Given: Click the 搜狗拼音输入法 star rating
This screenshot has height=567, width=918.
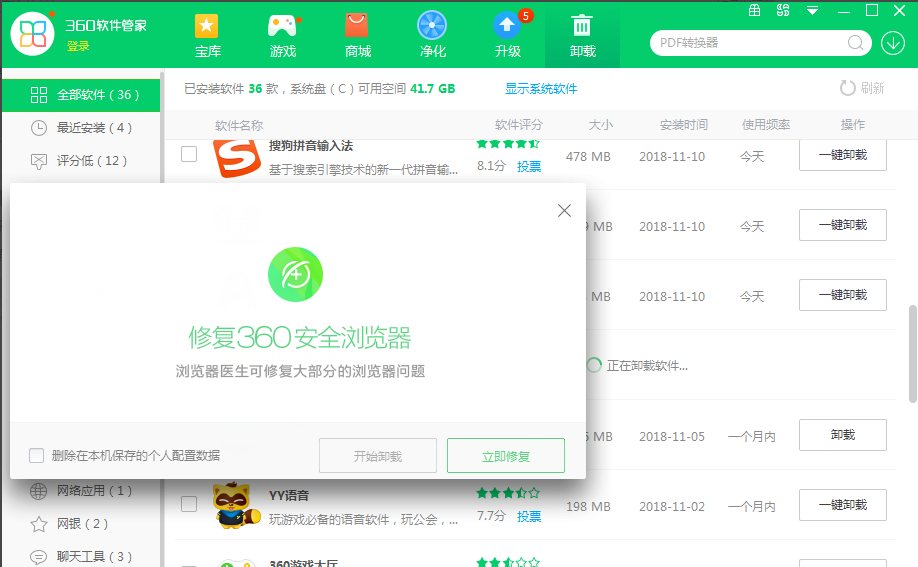Looking at the screenshot, I should pos(508,144).
